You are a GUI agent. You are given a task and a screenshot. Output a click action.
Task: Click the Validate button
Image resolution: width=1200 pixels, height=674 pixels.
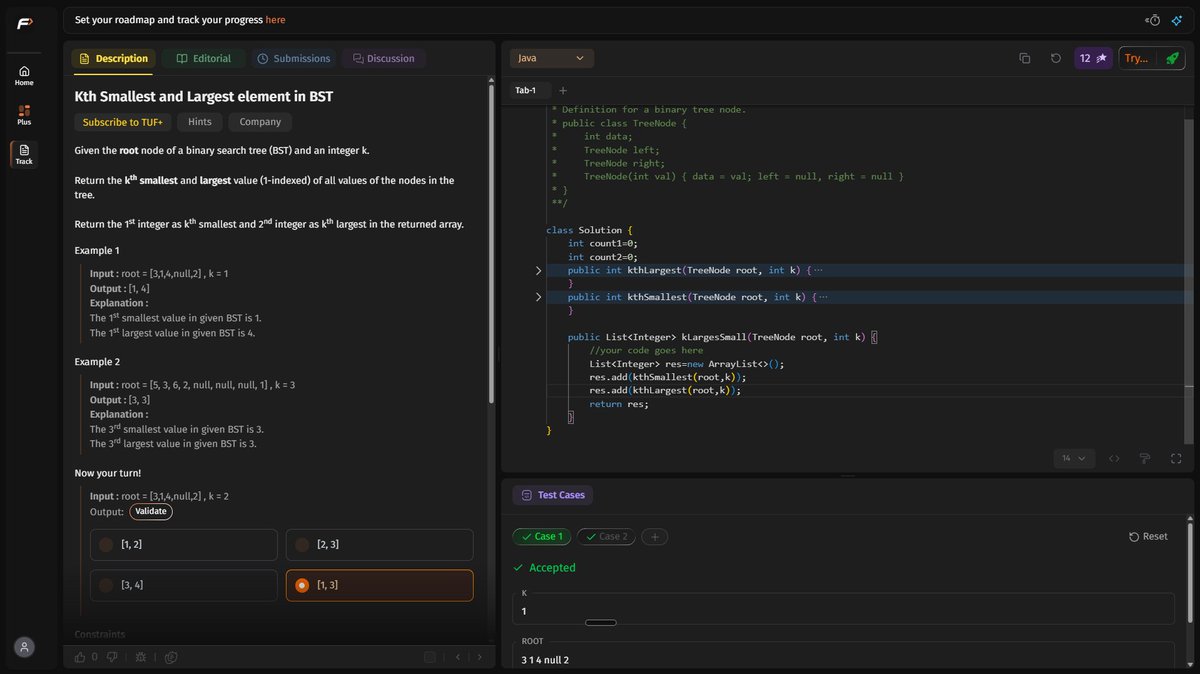tap(151, 511)
